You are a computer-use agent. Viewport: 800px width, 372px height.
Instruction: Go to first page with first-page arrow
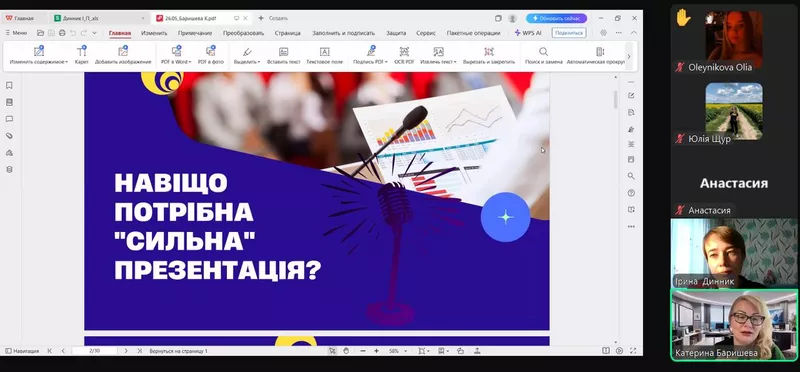click(x=49, y=351)
